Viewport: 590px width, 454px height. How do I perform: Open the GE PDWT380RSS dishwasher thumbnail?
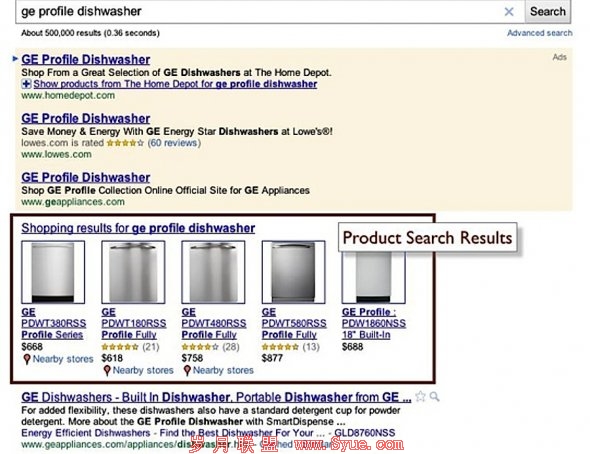(53, 272)
